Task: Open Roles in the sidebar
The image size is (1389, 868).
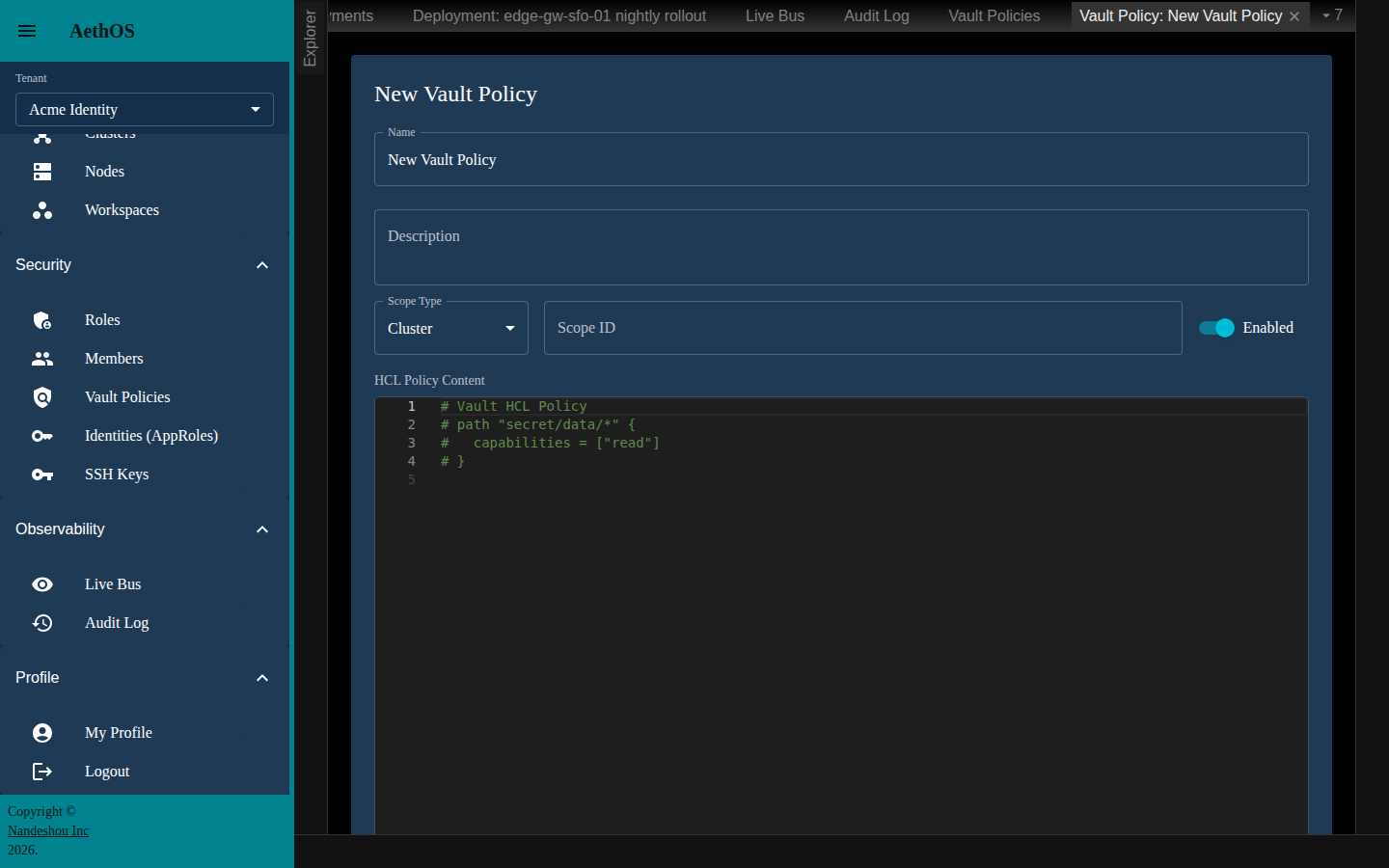Action: 145,320
